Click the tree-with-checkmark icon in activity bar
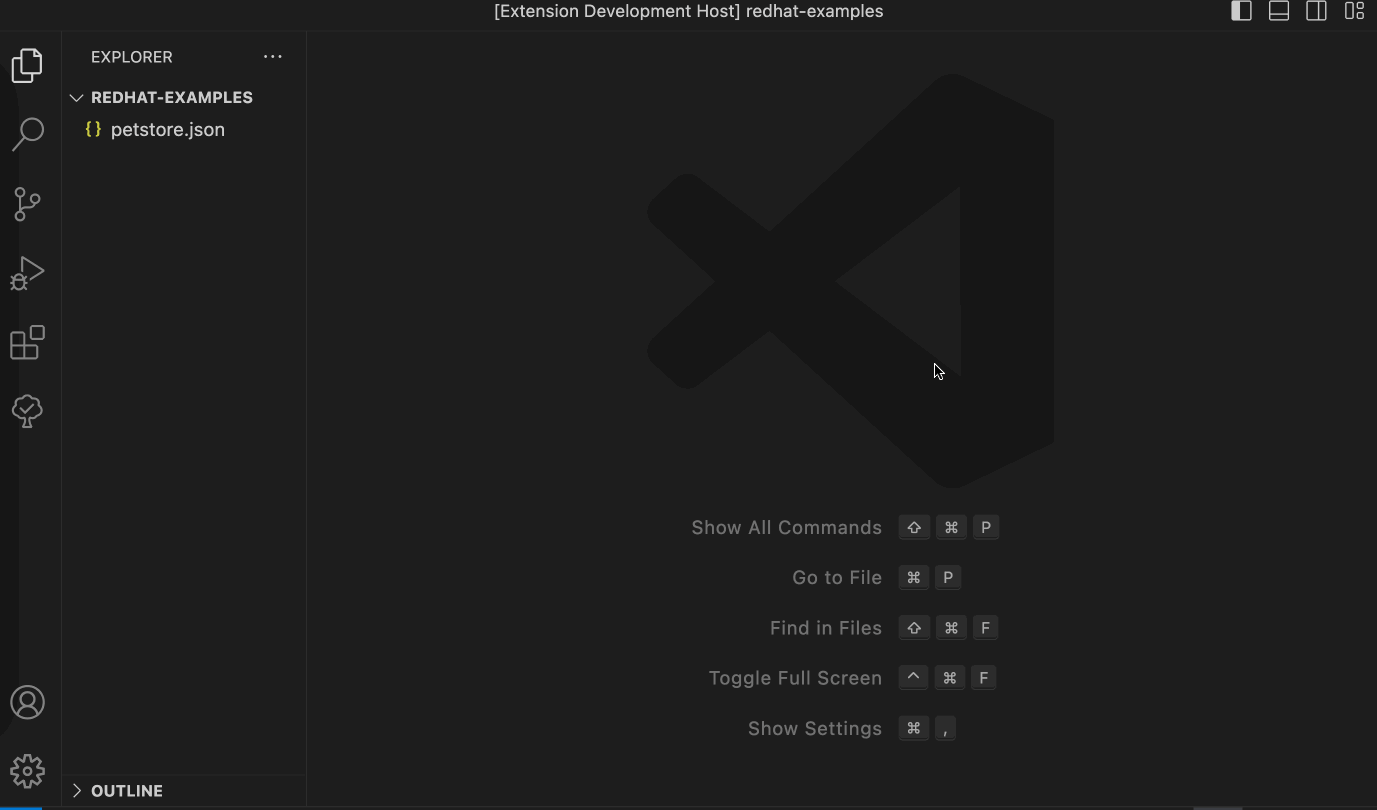1377x810 pixels. (27, 410)
